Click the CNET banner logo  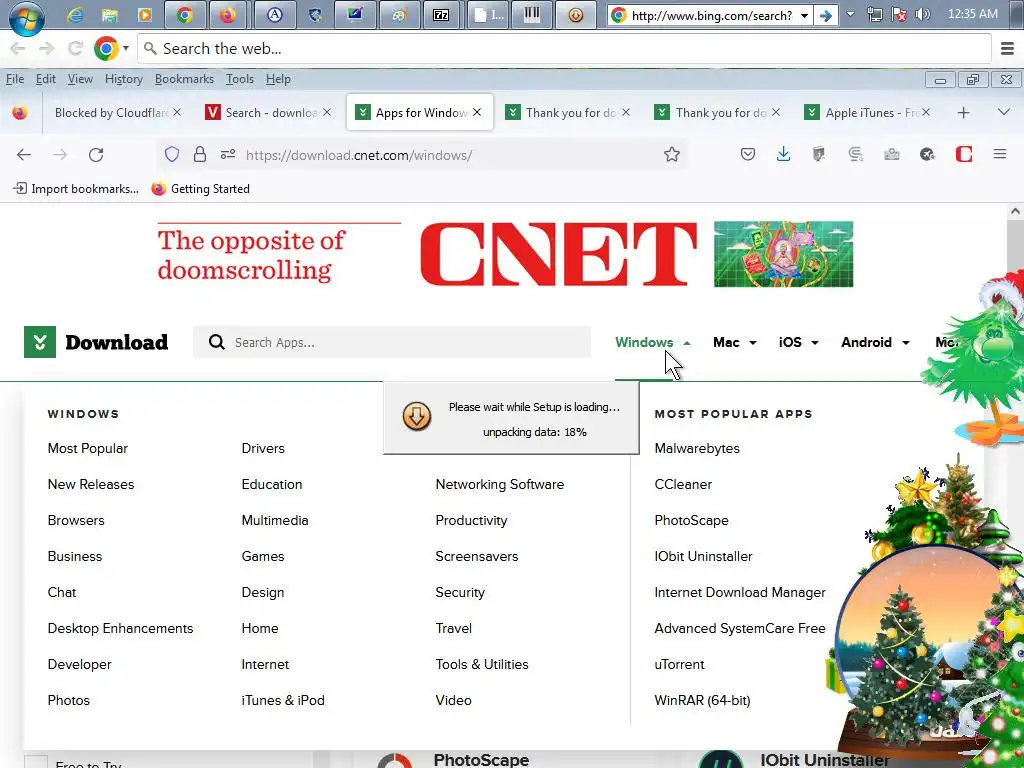[558, 255]
